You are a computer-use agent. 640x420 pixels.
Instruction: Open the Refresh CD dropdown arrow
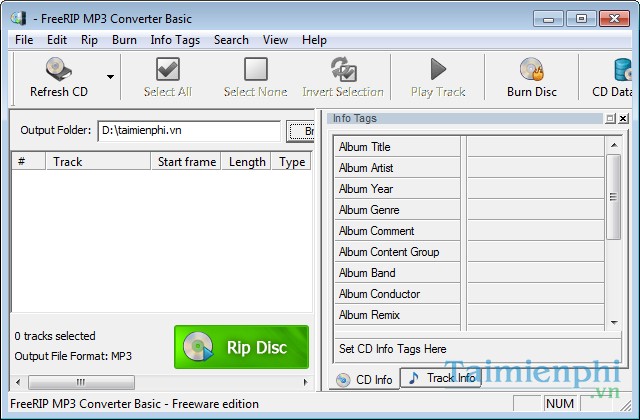[x=110, y=77]
